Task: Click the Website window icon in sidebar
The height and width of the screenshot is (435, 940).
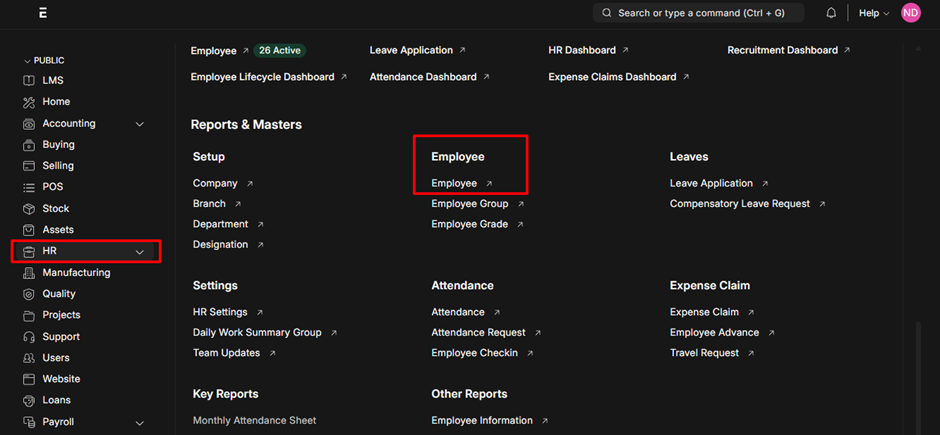Action: click(29, 379)
